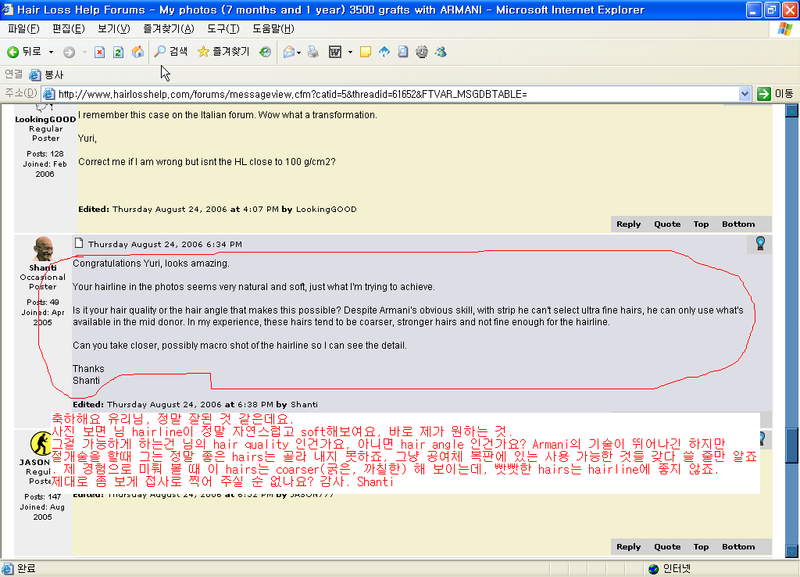This screenshot has width=800, height=577.
Task: Click Reply under JASON's post
Action: (628, 547)
